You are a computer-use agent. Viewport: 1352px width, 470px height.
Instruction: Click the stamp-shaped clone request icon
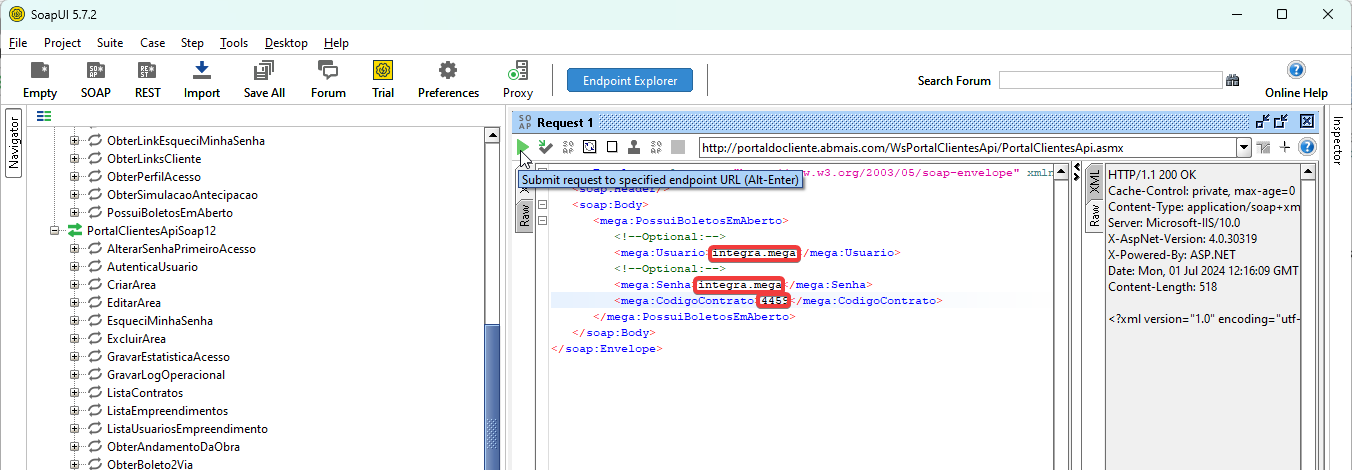pos(633,147)
